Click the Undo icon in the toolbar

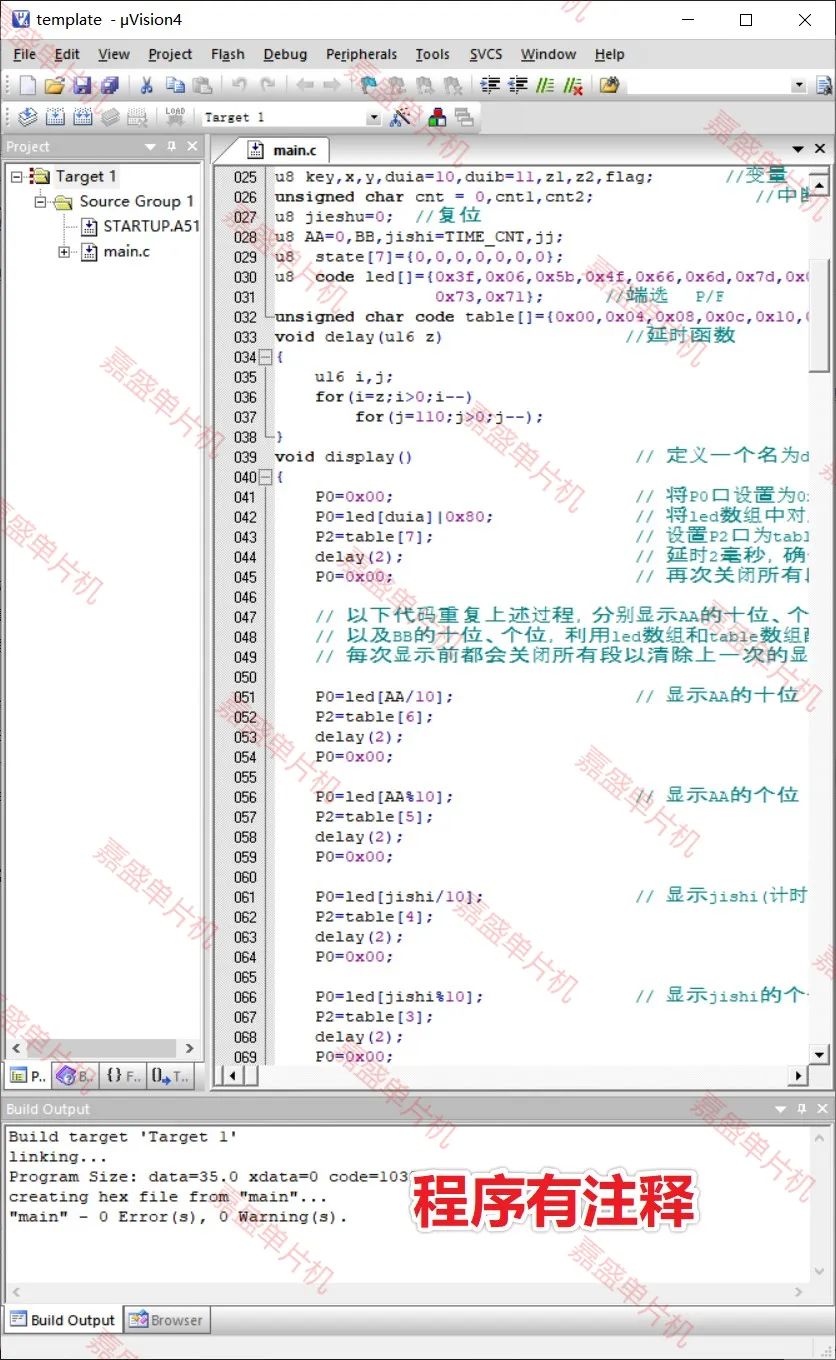pyautogui.click(x=240, y=84)
